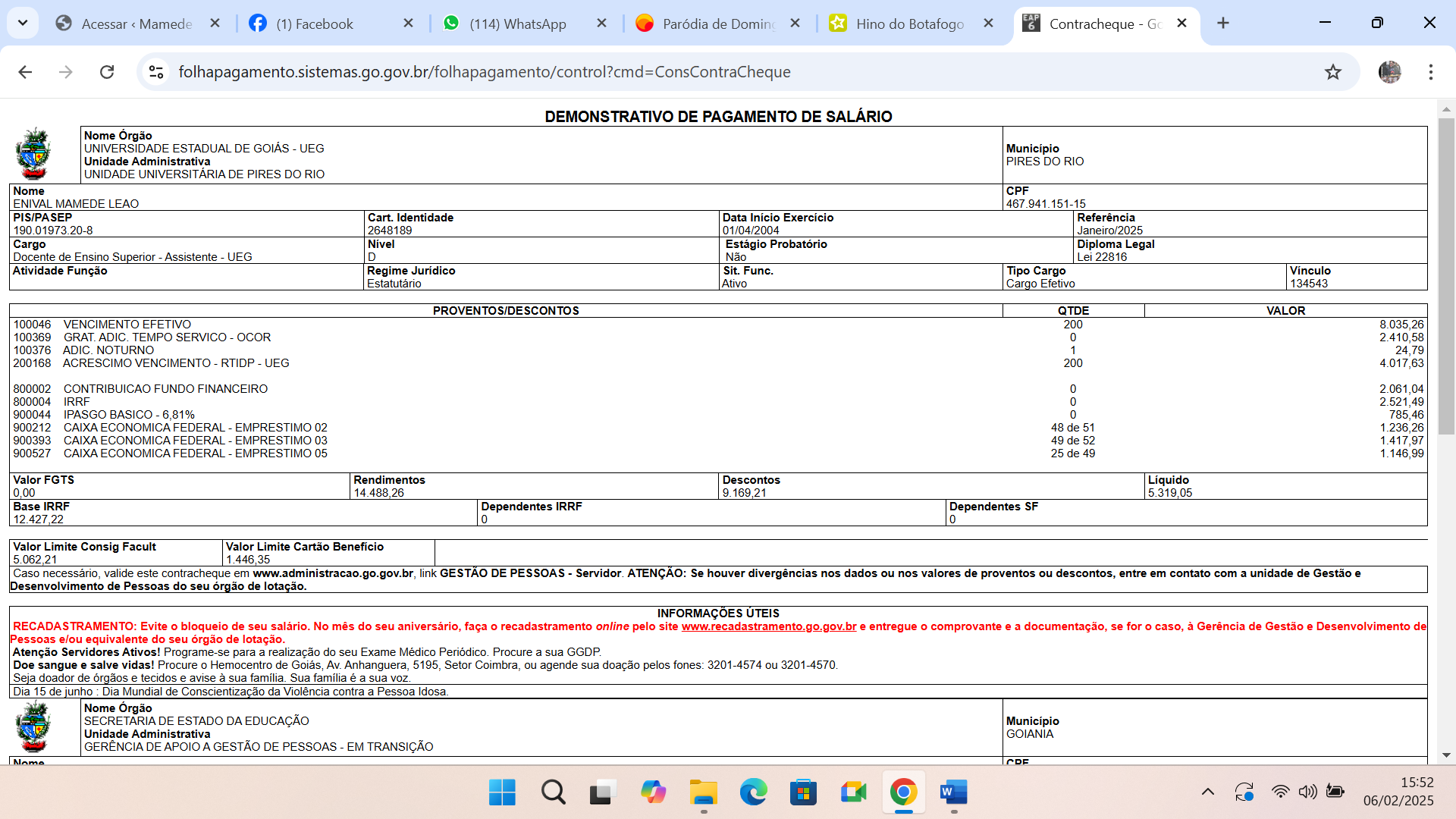Close the Hino do Botafogo tab
Viewport: 1456px width, 819px height.
(x=988, y=24)
